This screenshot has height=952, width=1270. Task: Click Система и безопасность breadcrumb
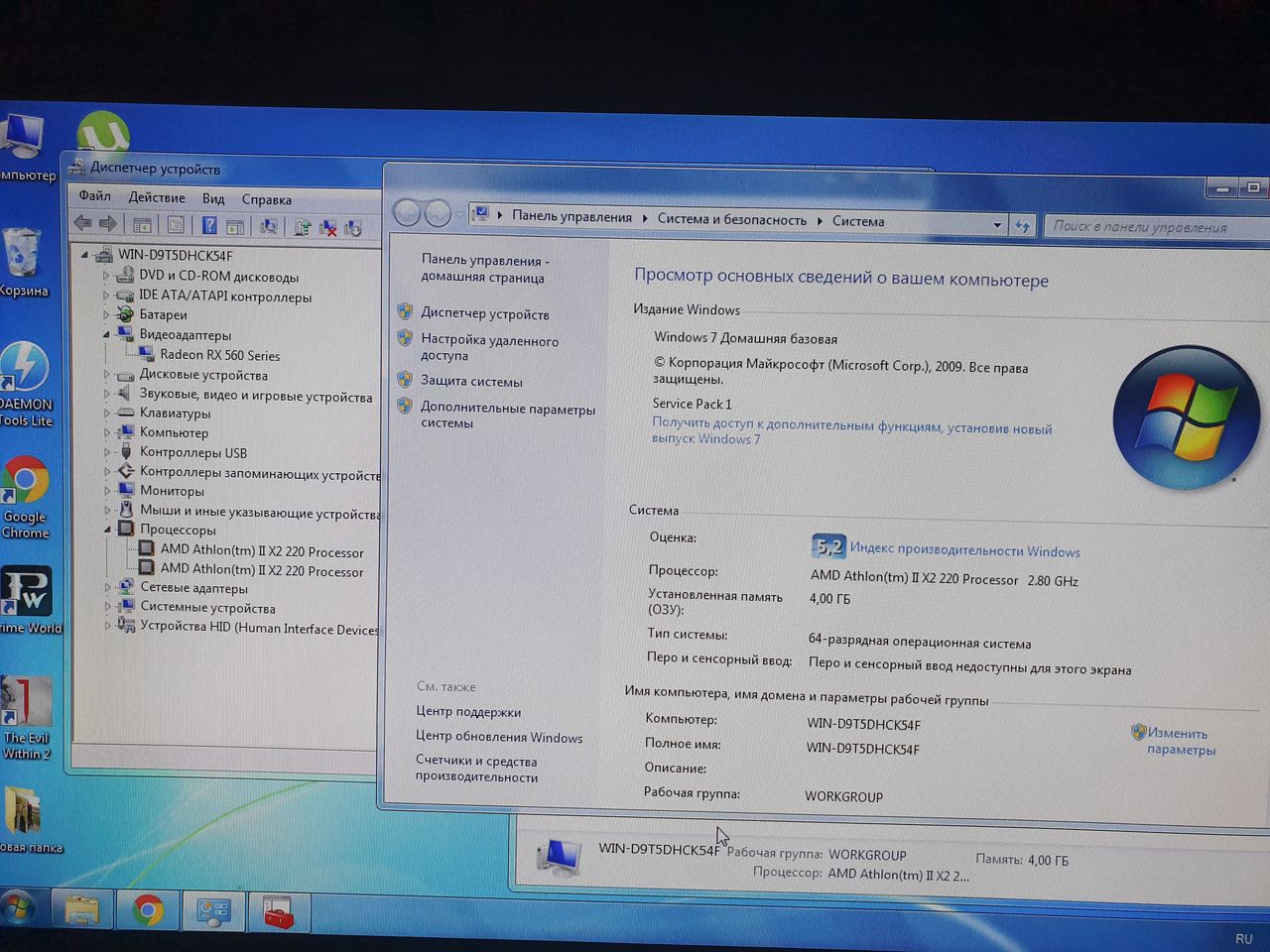(731, 219)
